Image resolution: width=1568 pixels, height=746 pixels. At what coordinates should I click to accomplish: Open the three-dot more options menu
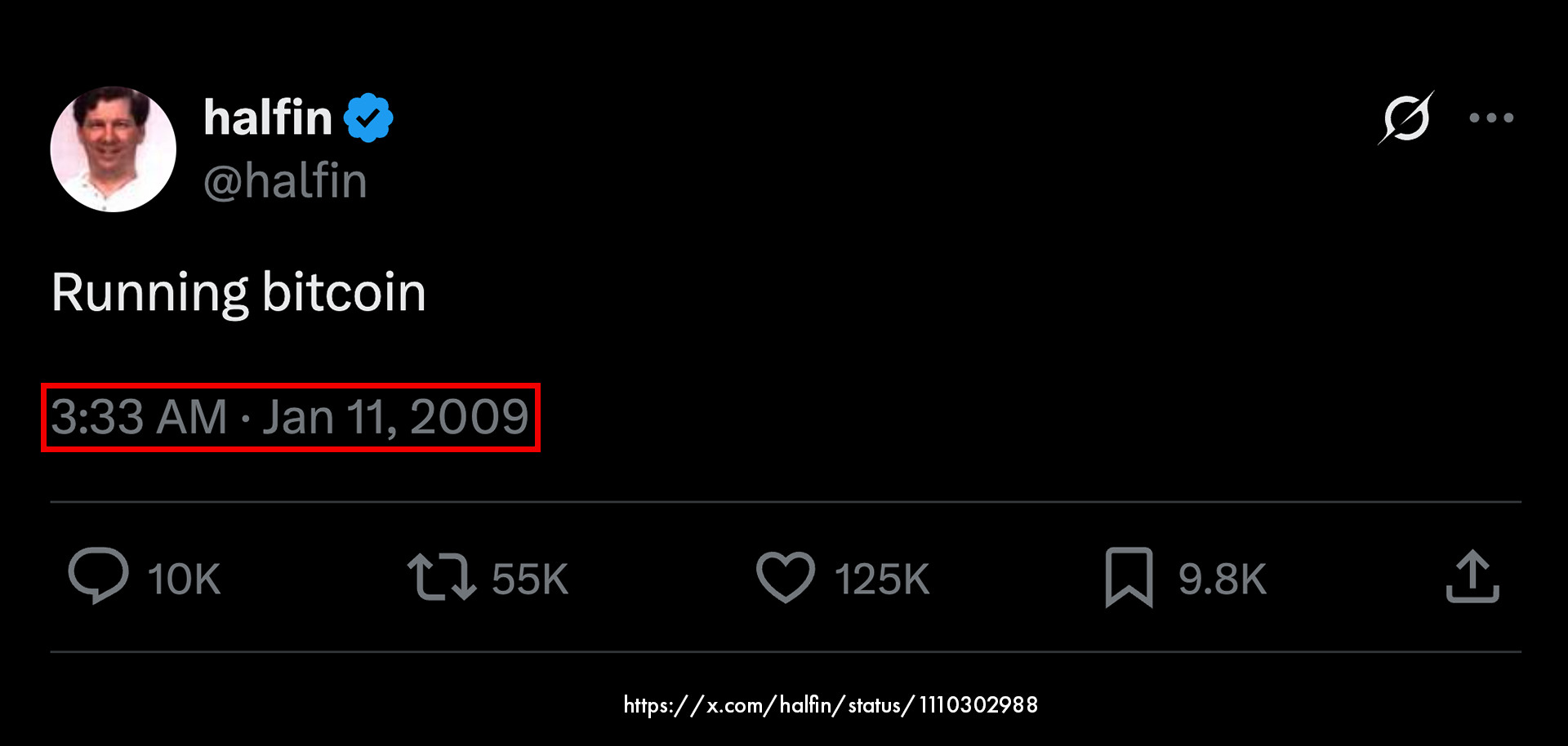1491,118
